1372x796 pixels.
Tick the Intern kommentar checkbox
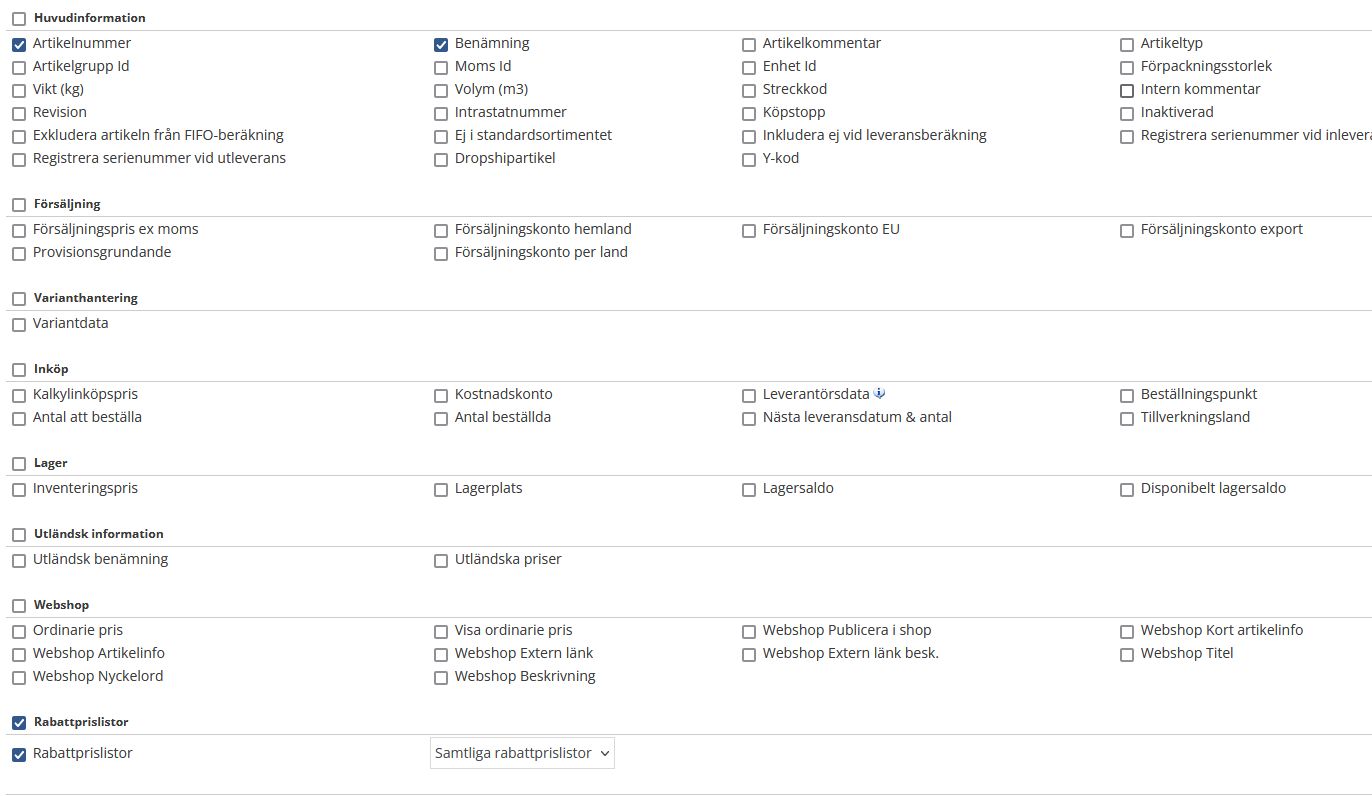coord(1127,91)
